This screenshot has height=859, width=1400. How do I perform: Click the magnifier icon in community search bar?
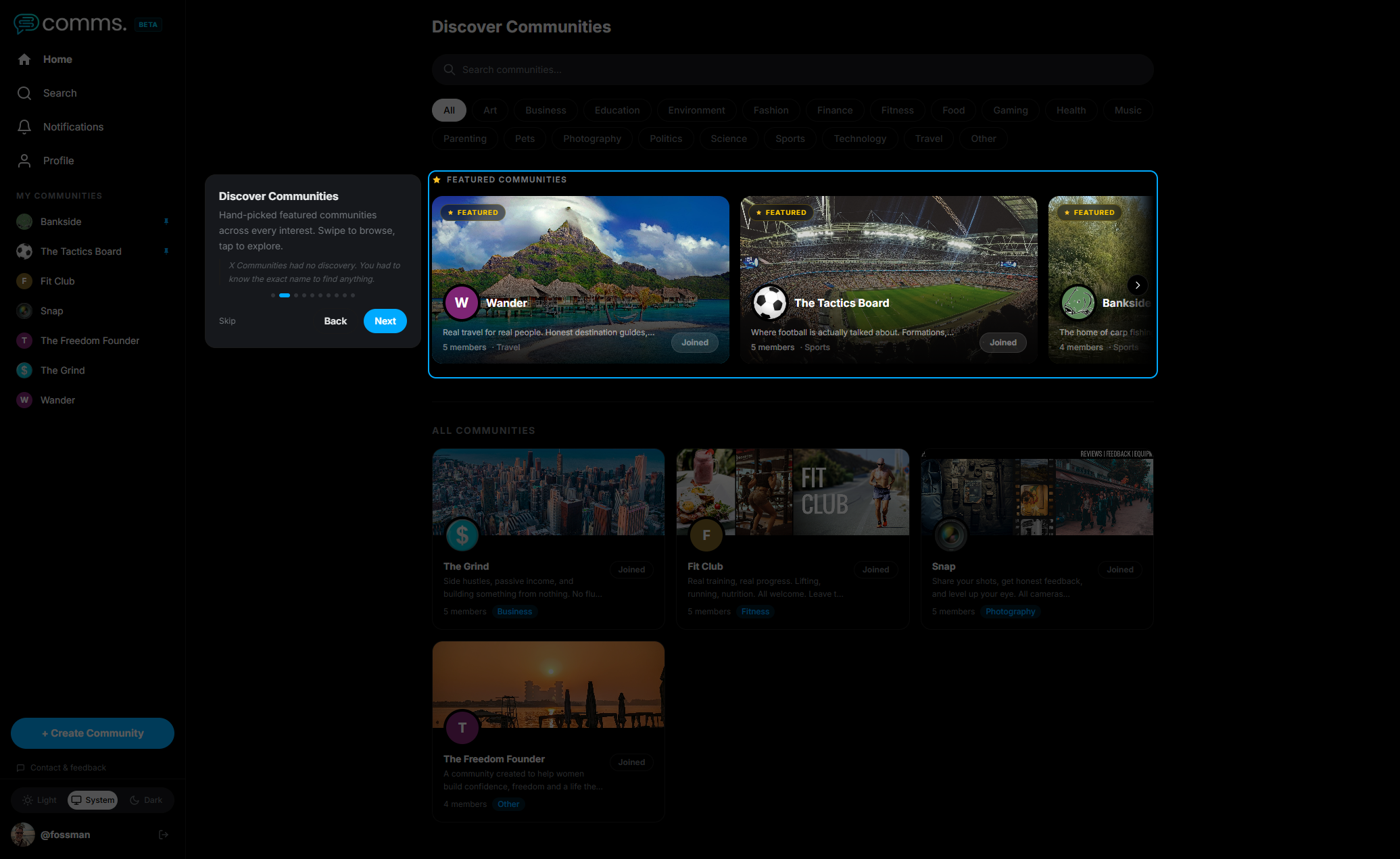450,70
